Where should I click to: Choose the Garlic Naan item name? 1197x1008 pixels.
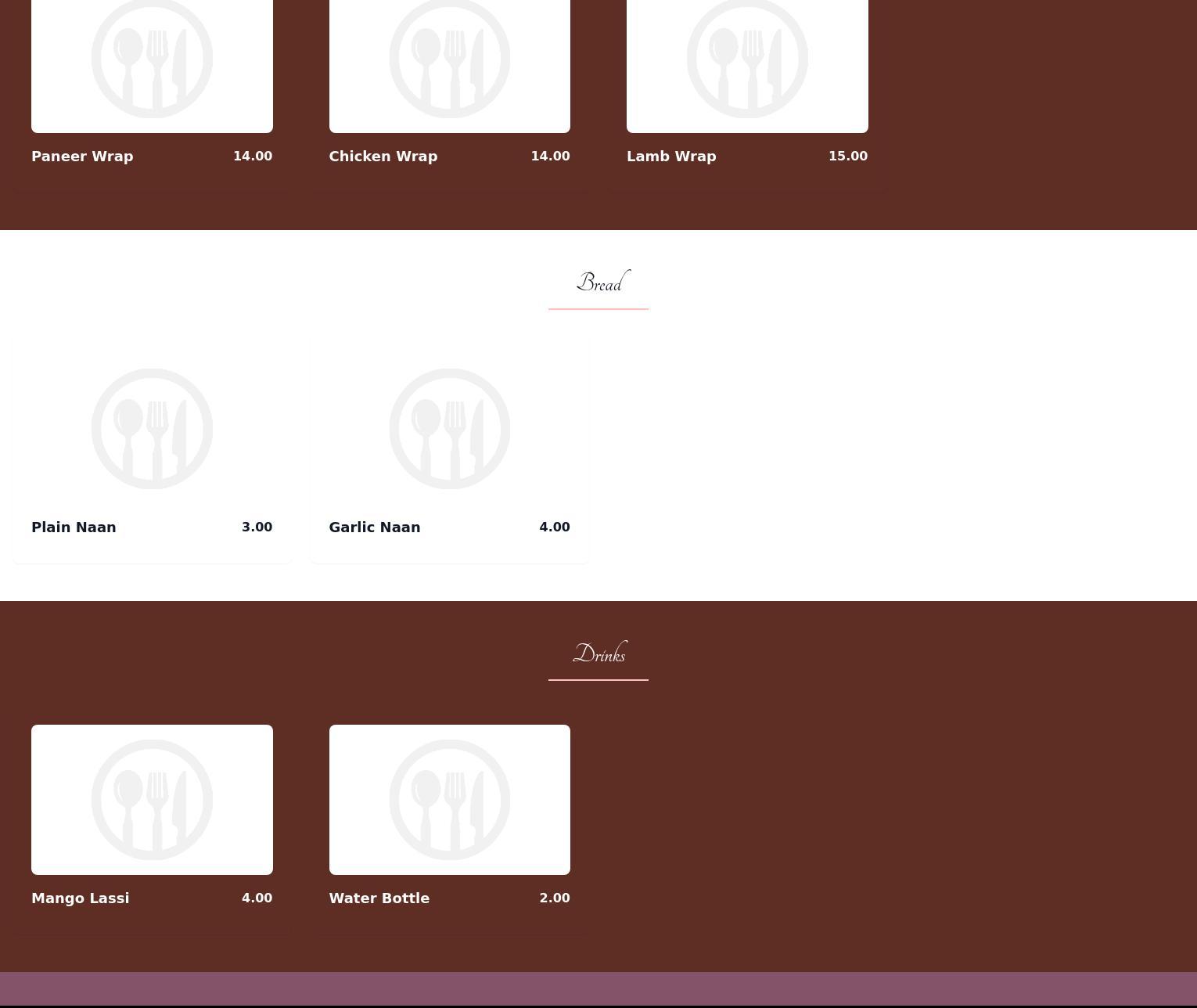click(x=374, y=527)
